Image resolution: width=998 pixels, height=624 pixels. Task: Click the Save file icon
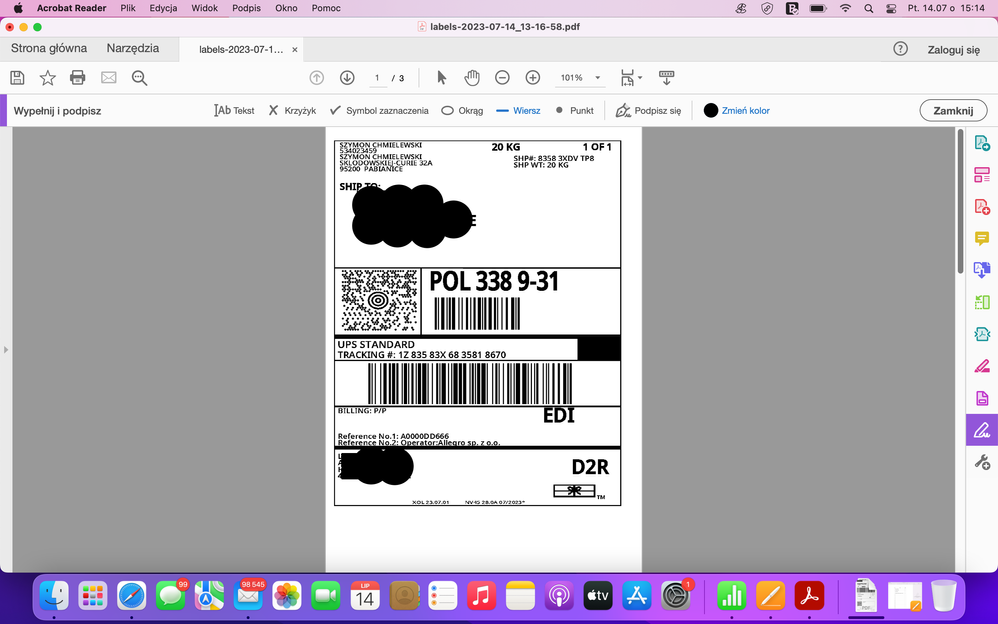click(17, 78)
